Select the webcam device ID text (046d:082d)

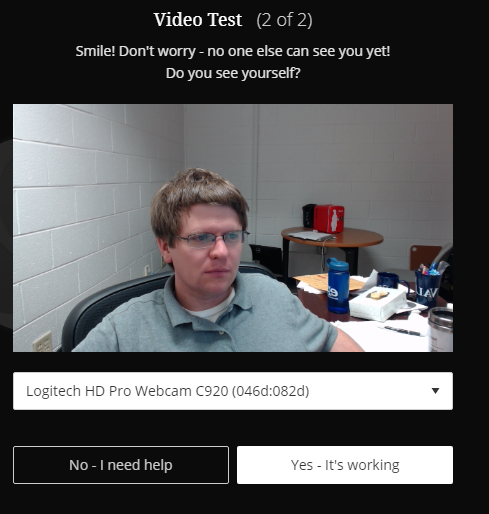[x=270, y=391]
